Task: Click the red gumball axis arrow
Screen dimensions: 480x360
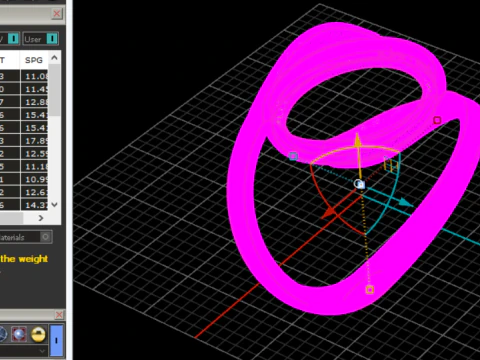Action: coord(329,213)
